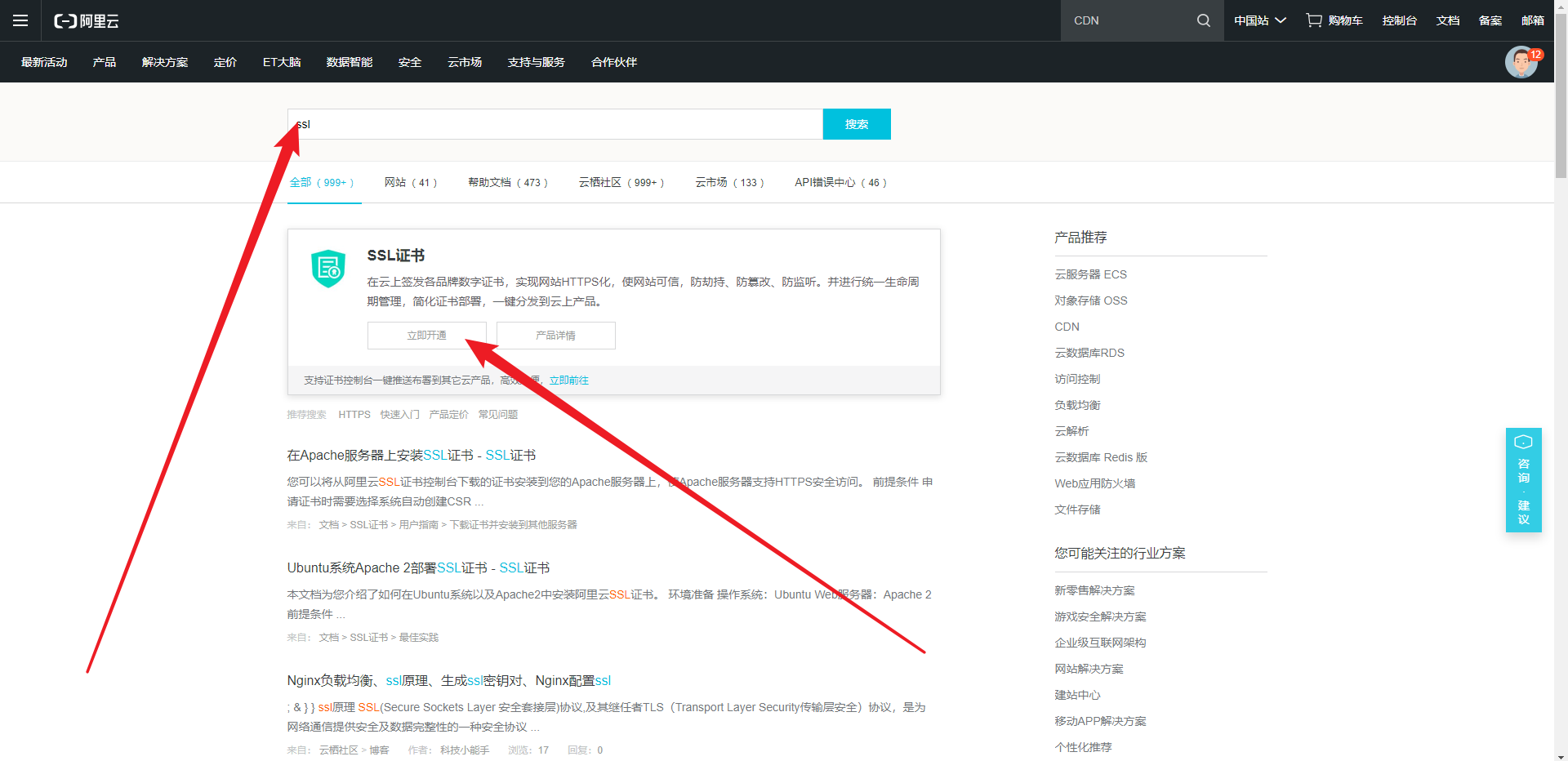Open 企业级互联网架构 link

(1100, 643)
